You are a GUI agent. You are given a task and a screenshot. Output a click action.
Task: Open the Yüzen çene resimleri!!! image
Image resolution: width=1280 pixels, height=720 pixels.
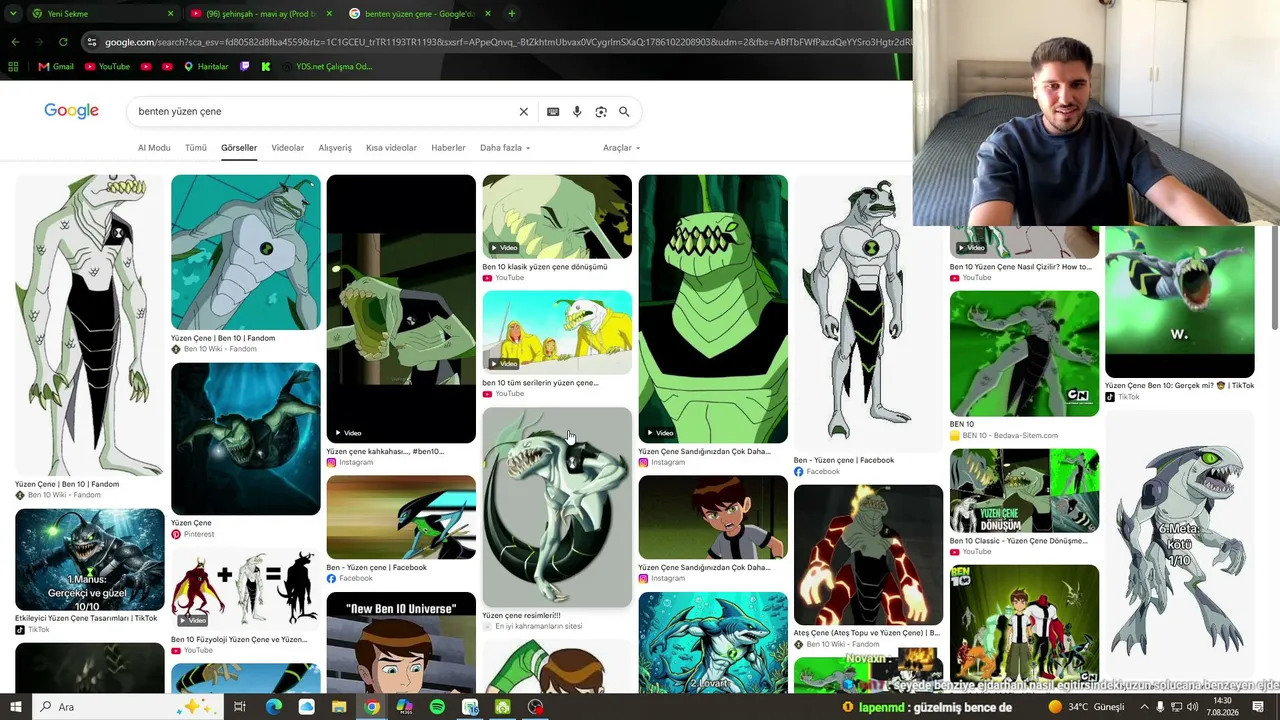(557, 507)
